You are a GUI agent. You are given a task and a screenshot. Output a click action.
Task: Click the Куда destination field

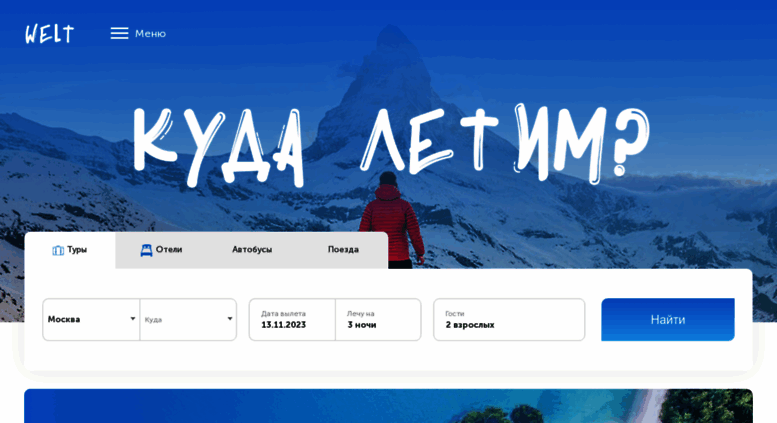(188, 319)
